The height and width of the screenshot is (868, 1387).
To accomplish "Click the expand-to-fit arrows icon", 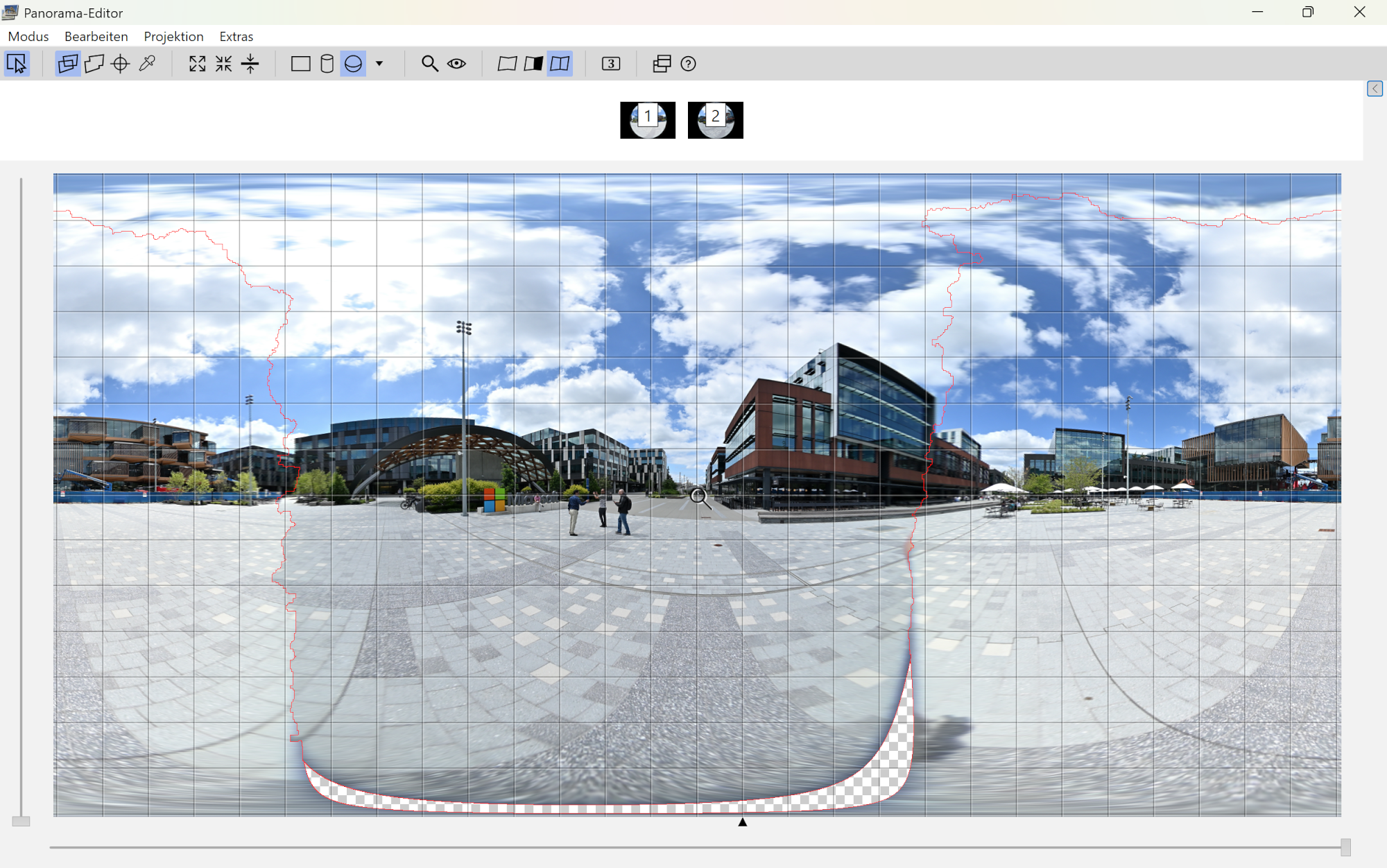I will (x=197, y=64).
